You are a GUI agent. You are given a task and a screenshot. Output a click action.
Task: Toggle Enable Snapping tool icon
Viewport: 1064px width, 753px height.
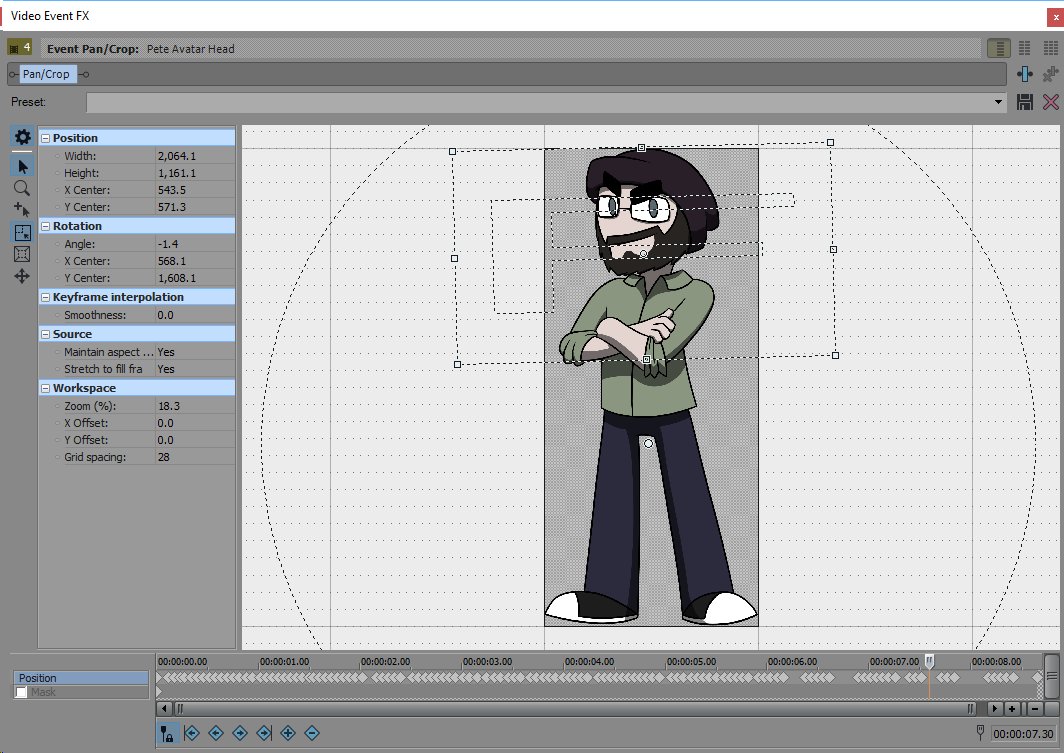pos(22,210)
